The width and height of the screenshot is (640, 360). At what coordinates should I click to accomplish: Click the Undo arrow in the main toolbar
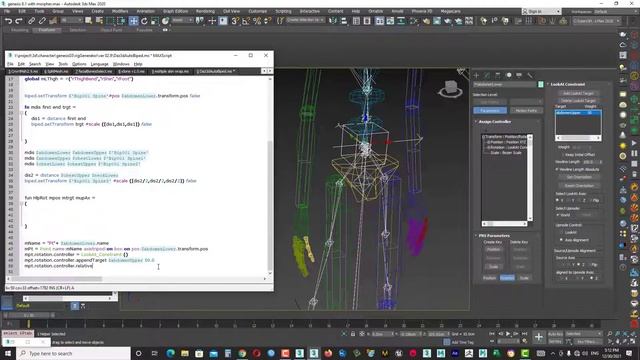pyautogui.click(x=9, y=20)
